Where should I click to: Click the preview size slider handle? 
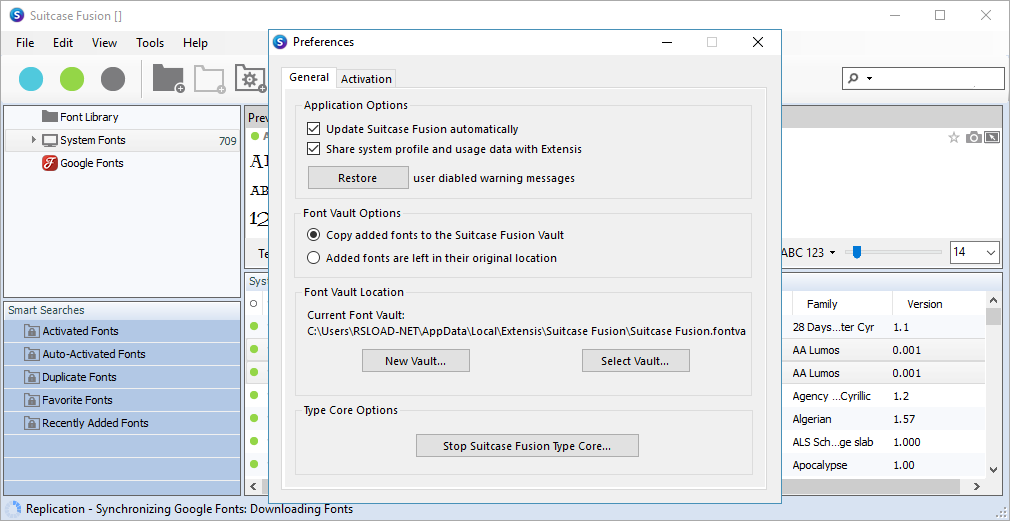click(x=857, y=252)
